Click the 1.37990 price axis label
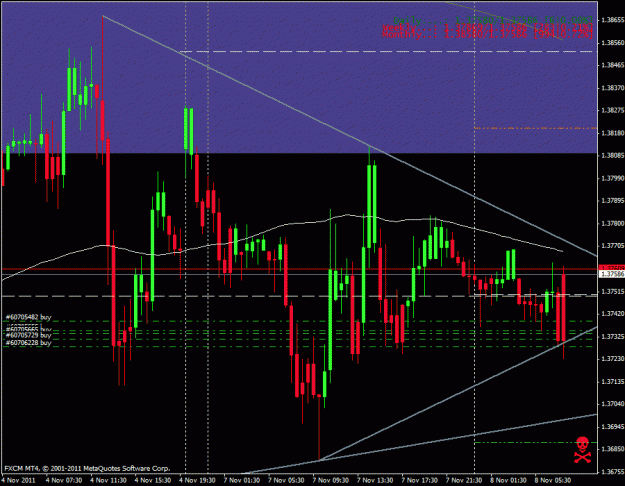625x486 pixels. point(613,178)
